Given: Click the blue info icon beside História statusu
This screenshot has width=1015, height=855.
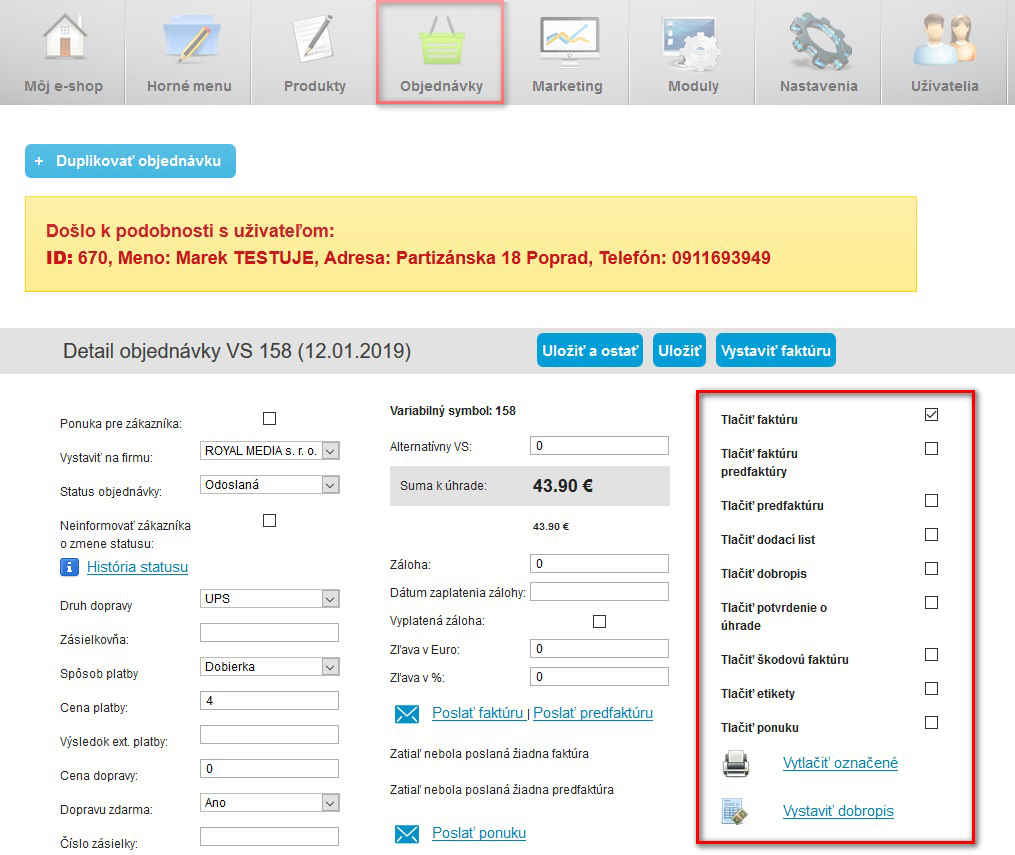Looking at the screenshot, I should tap(69, 567).
